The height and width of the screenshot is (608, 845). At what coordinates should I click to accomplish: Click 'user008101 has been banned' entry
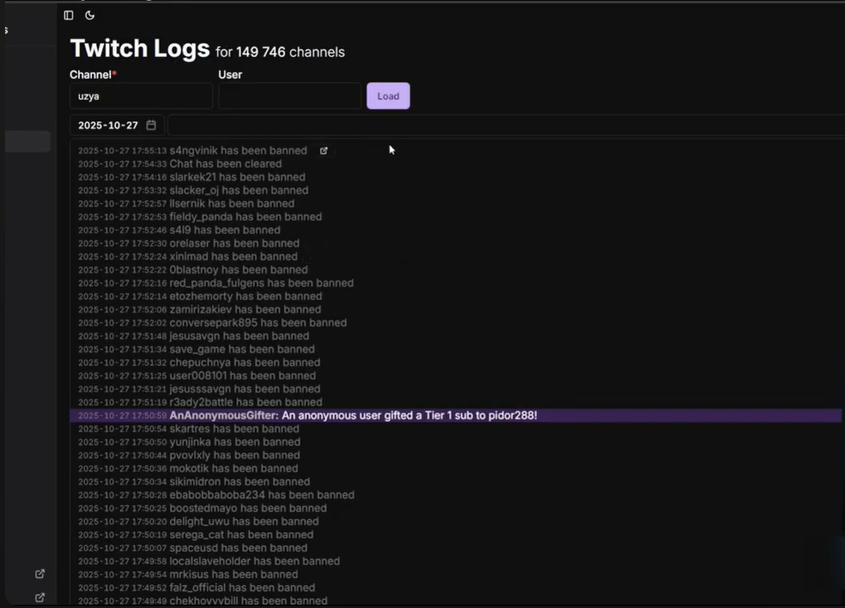pos(243,376)
